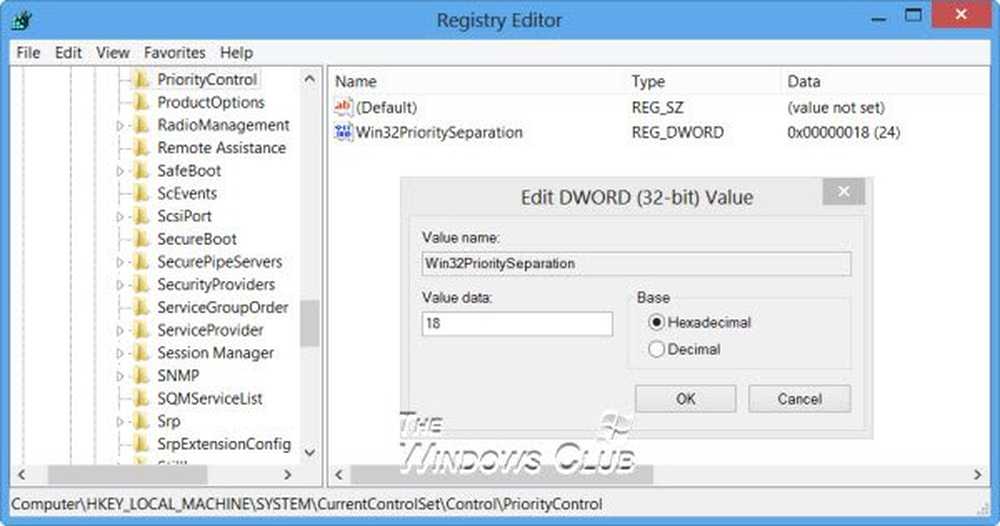Click the Session Manager folder icon

[140, 353]
